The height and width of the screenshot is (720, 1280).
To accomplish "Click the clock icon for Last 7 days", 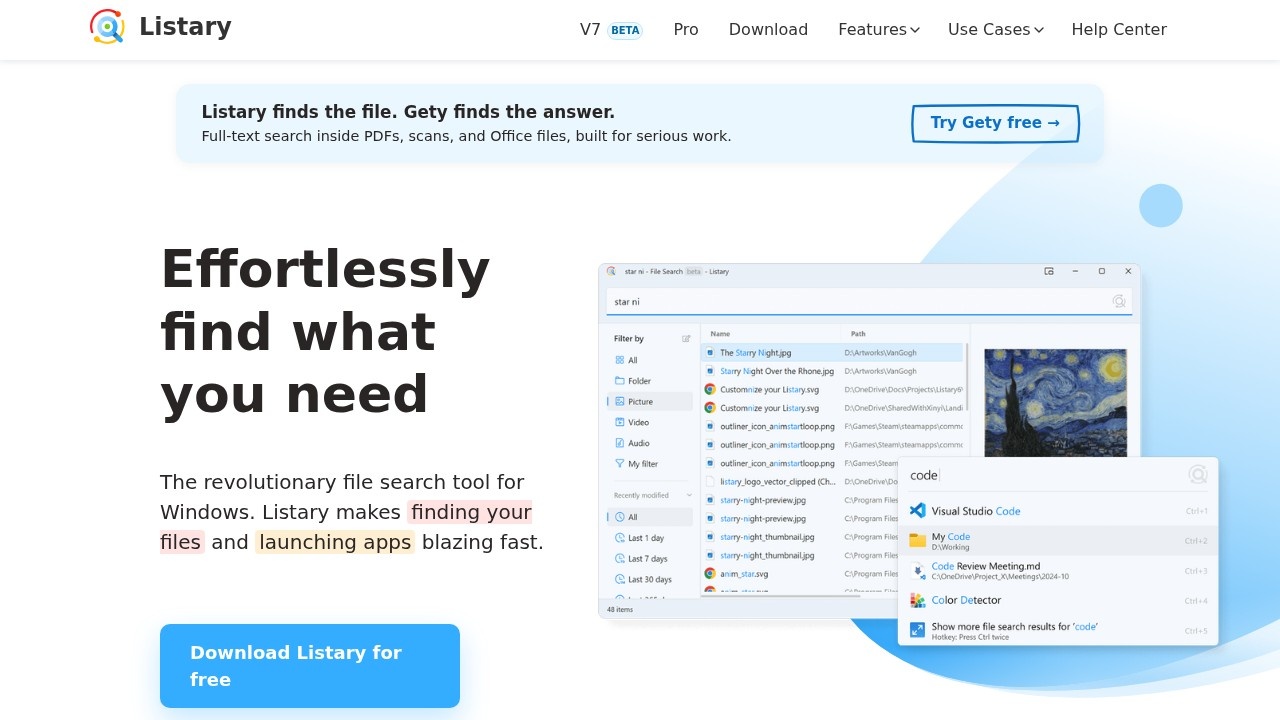I will click(x=620, y=559).
